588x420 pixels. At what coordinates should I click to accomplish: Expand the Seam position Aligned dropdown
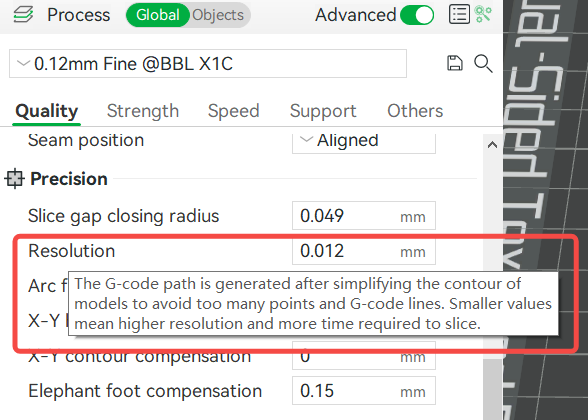point(364,141)
